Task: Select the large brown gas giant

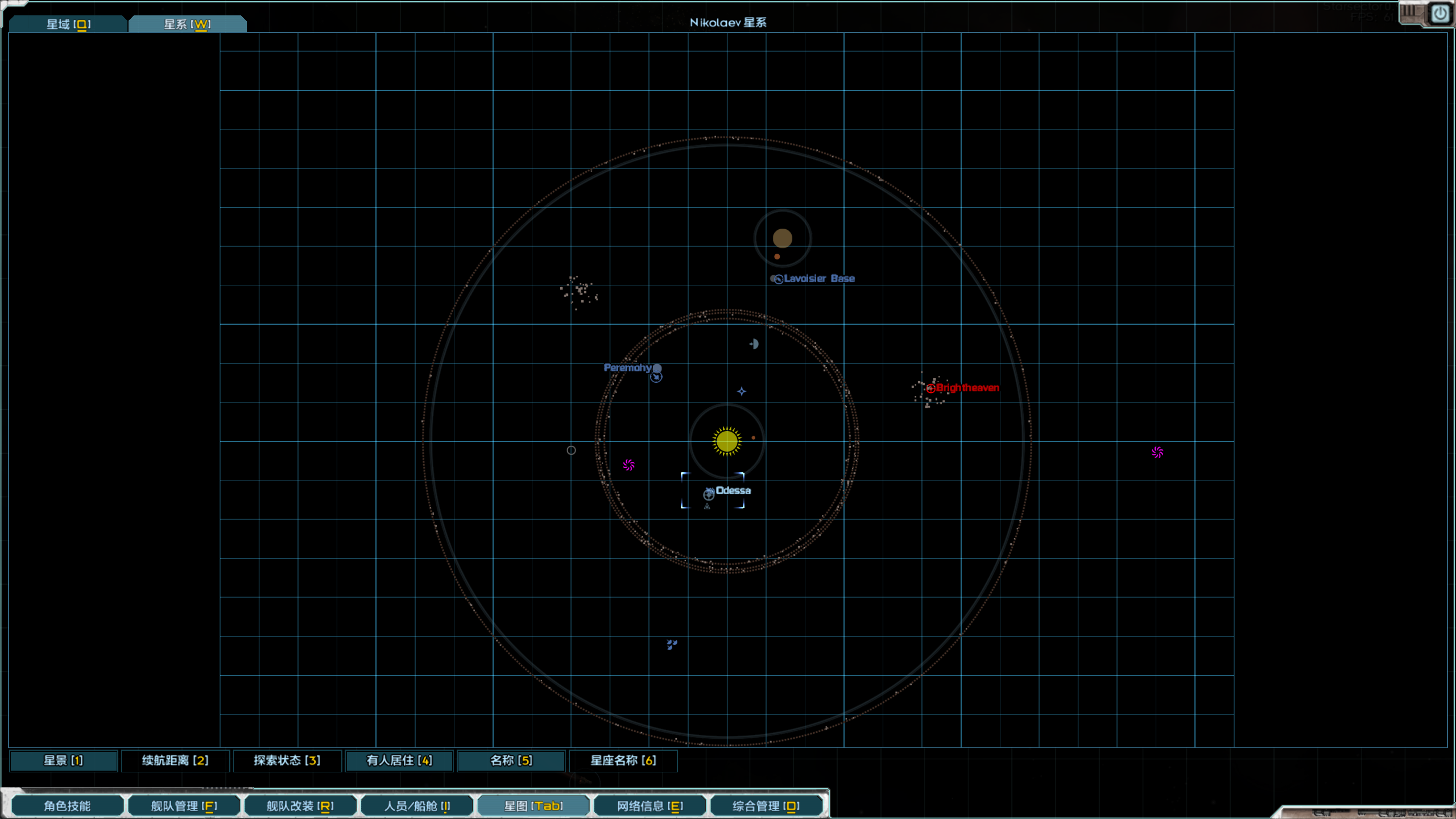Action: tap(782, 238)
